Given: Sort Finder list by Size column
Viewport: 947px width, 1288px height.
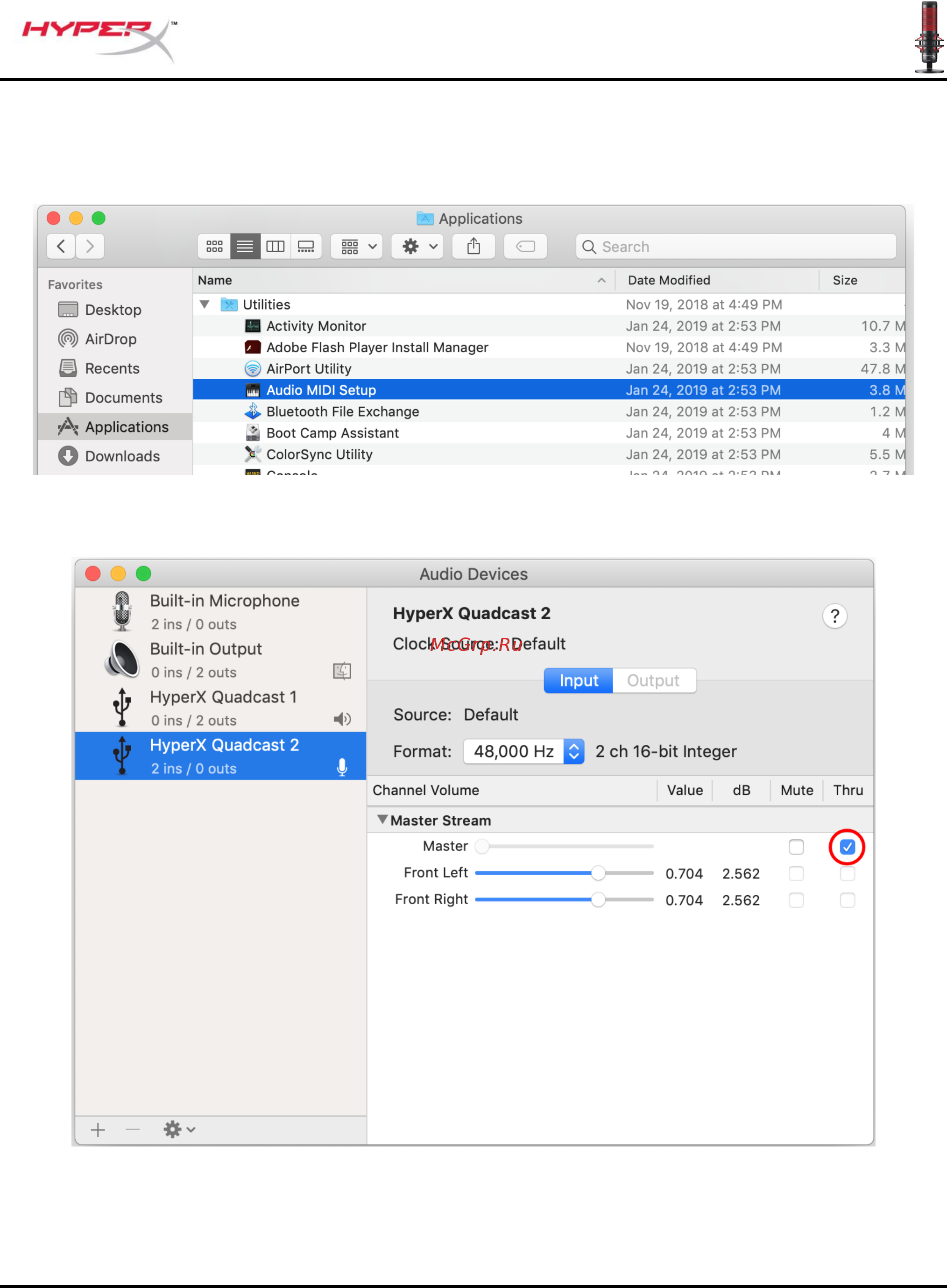Looking at the screenshot, I should pyautogui.click(x=862, y=280).
